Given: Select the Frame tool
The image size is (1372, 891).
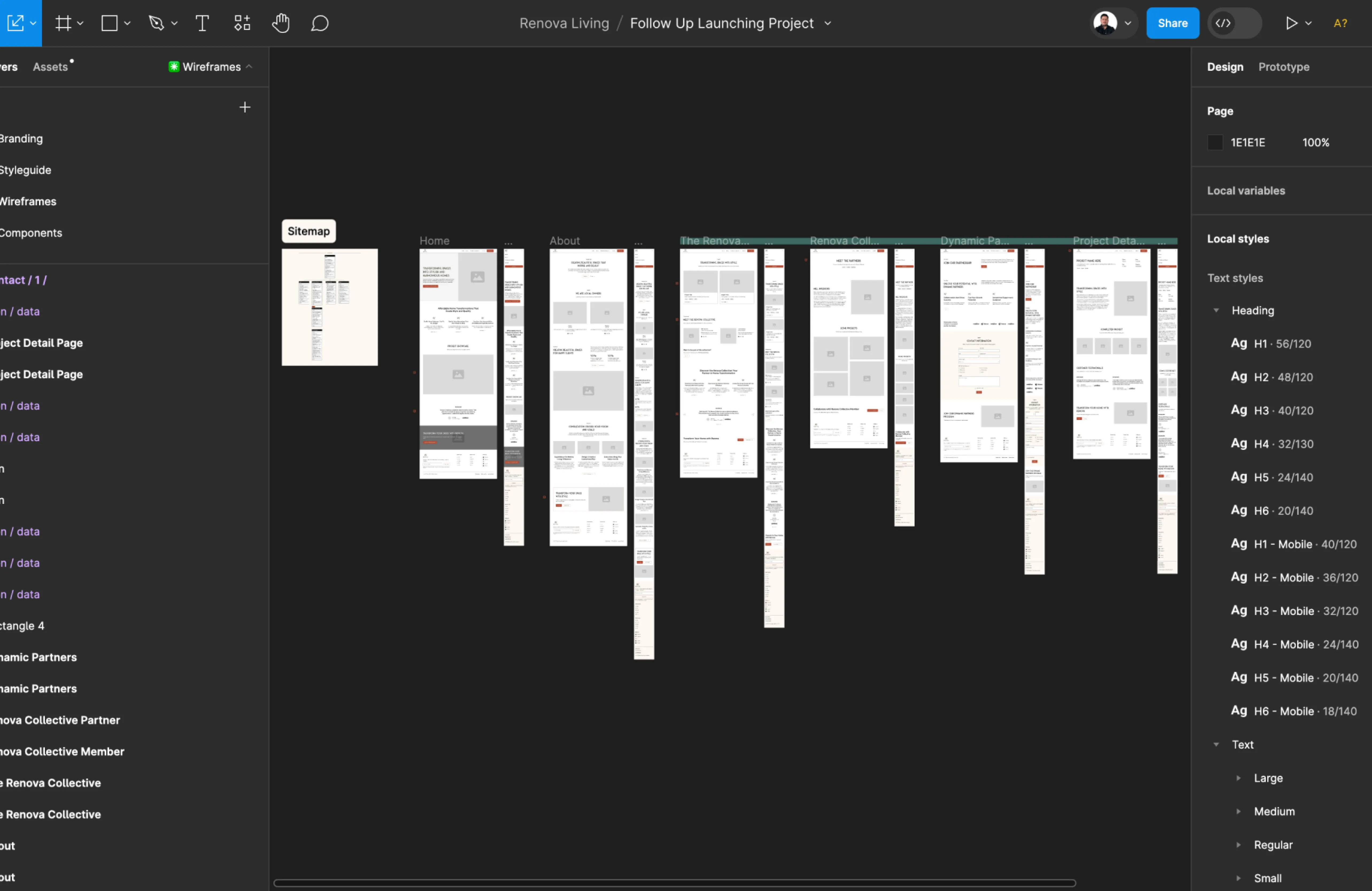Looking at the screenshot, I should pos(63,23).
